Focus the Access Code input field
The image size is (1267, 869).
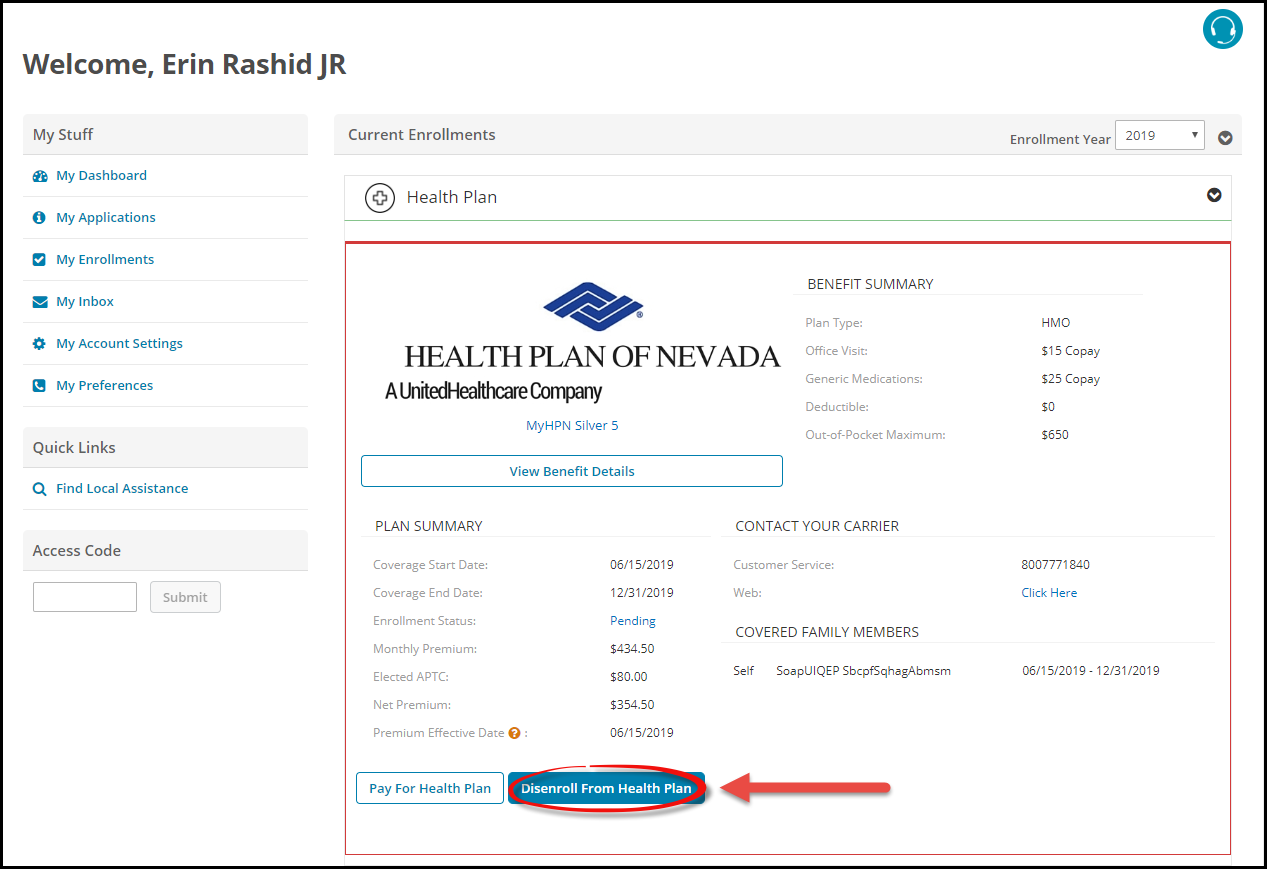point(85,597)
